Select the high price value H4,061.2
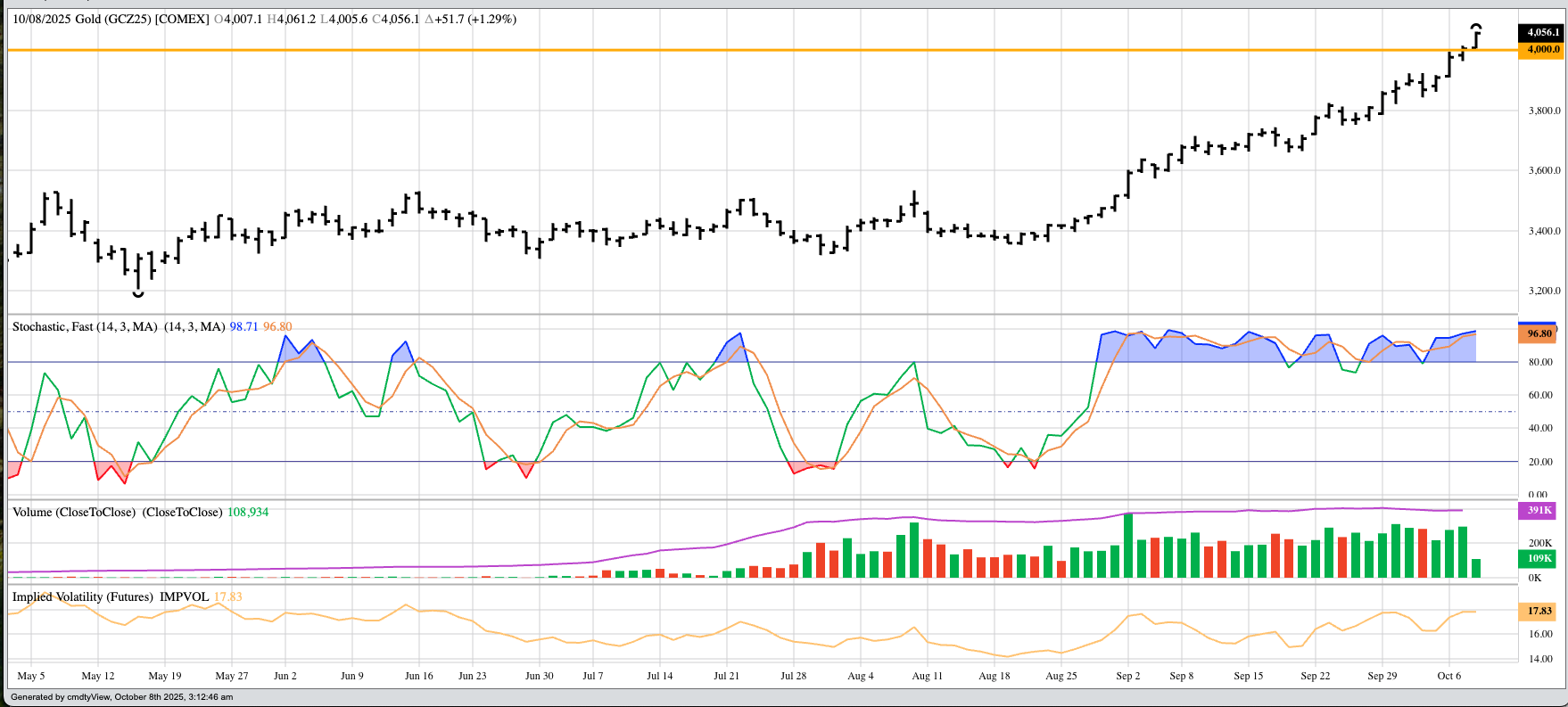This screenshot has height=707, width=1568. point(291,19)
